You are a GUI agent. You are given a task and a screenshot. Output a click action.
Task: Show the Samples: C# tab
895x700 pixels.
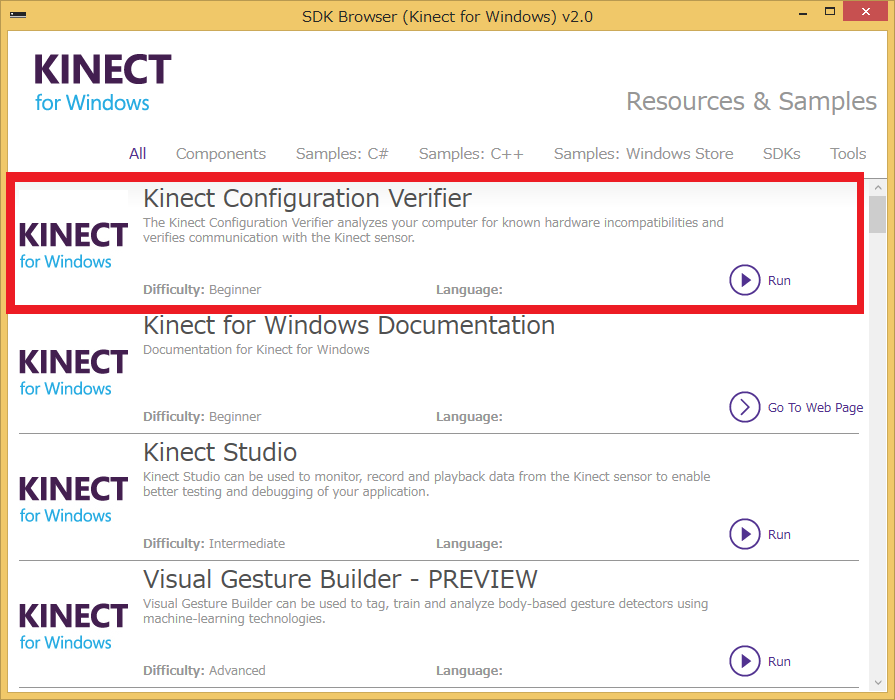pos(342,154)
